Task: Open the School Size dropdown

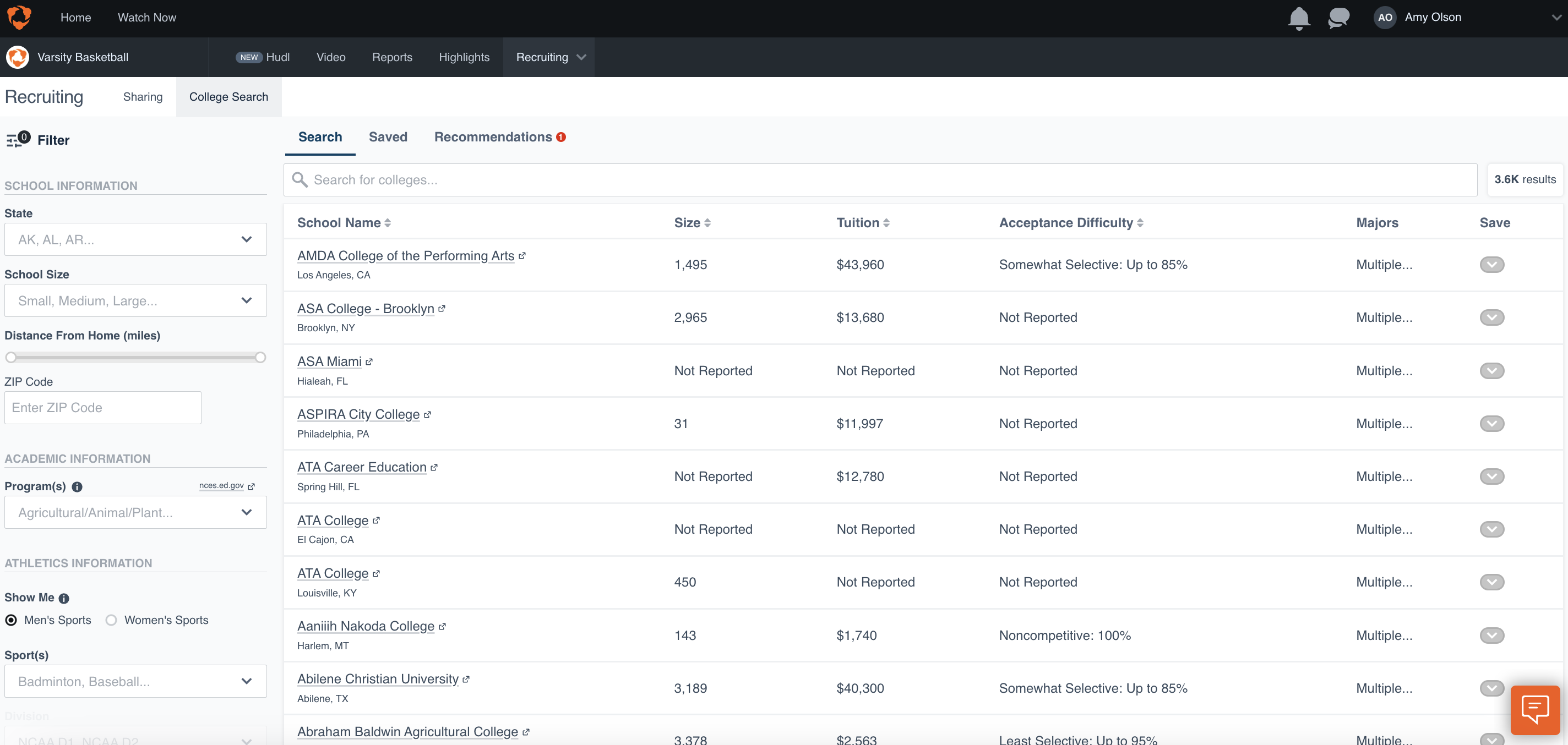Action: point(135,300)
